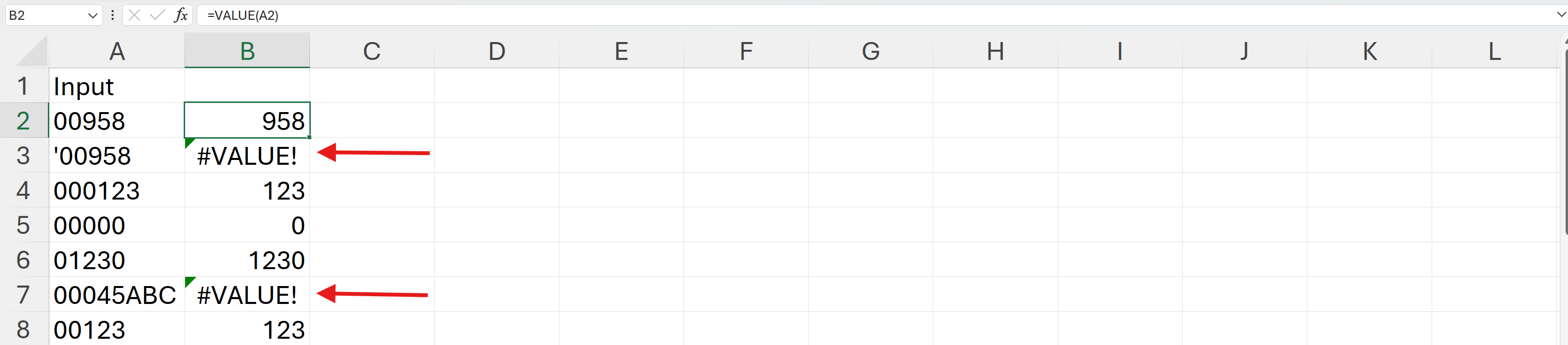This screenshot has width=1568, height=345.
Task: Click the Cancel entry X icon
Action: coord(134,15)
